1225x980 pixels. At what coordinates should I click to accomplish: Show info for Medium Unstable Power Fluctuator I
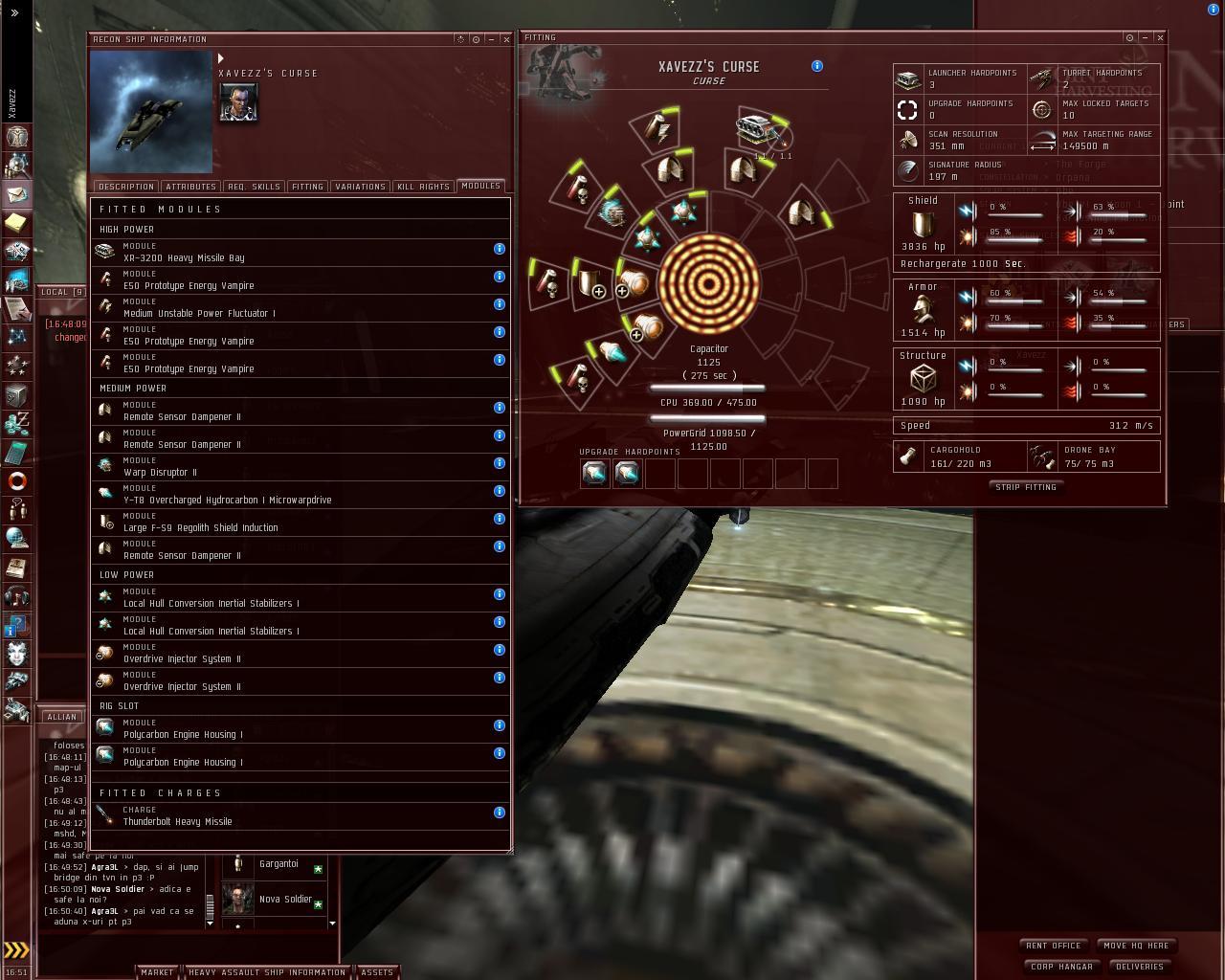pyautogui.click(x=500, y=304)
